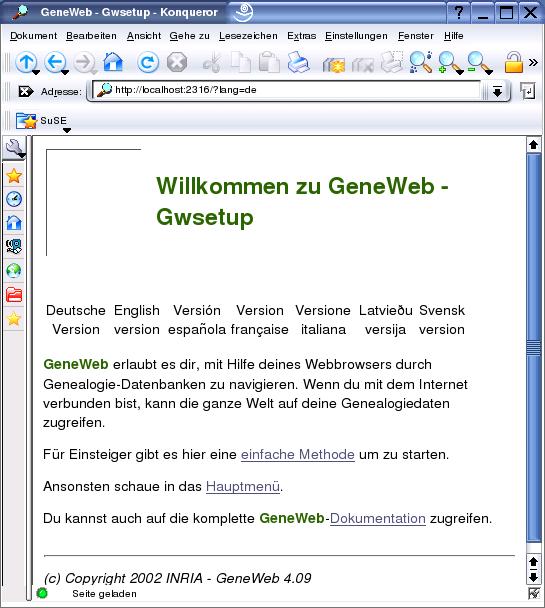Zoom out with the minus magnifier

coord(478,62)
